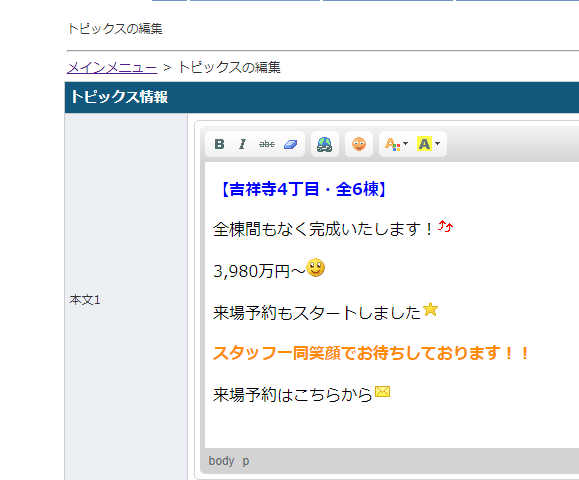Image resolution: width=579 pixels, height=480 pixels.
Task: Select the eraser remove-format tool
Action: [x=291, y=144]
